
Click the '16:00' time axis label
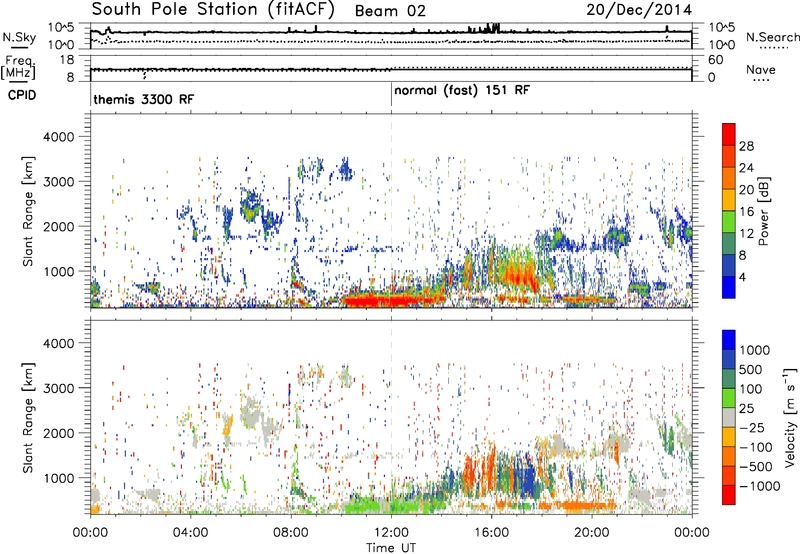pyautogui.click(x=491, y=532)
